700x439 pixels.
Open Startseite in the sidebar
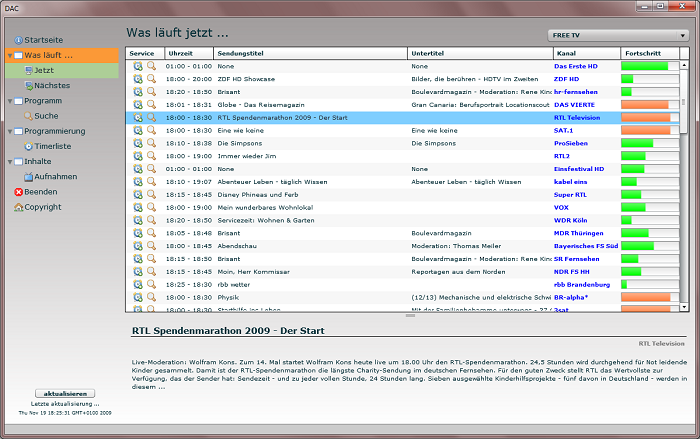point(44,40)
